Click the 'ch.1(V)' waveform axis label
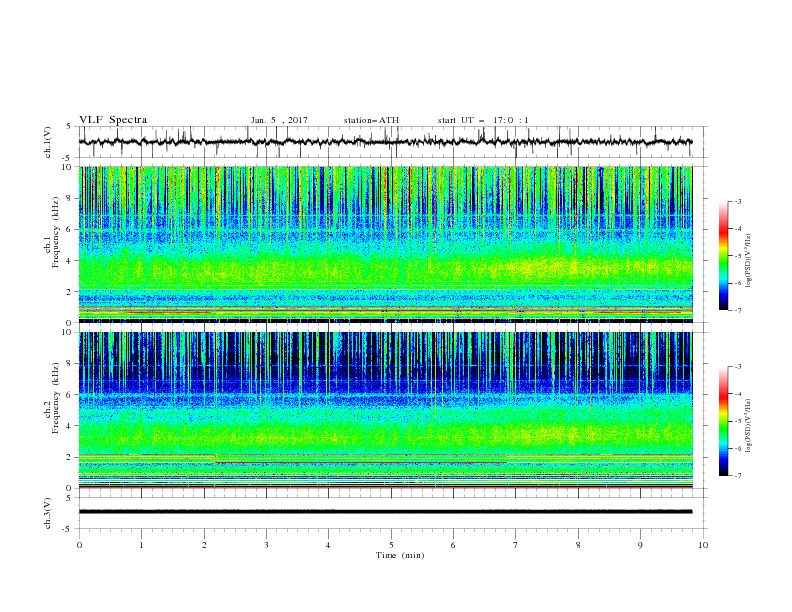Screen dimensions: 792x612 pyautogui.click(x=48, y=142)
